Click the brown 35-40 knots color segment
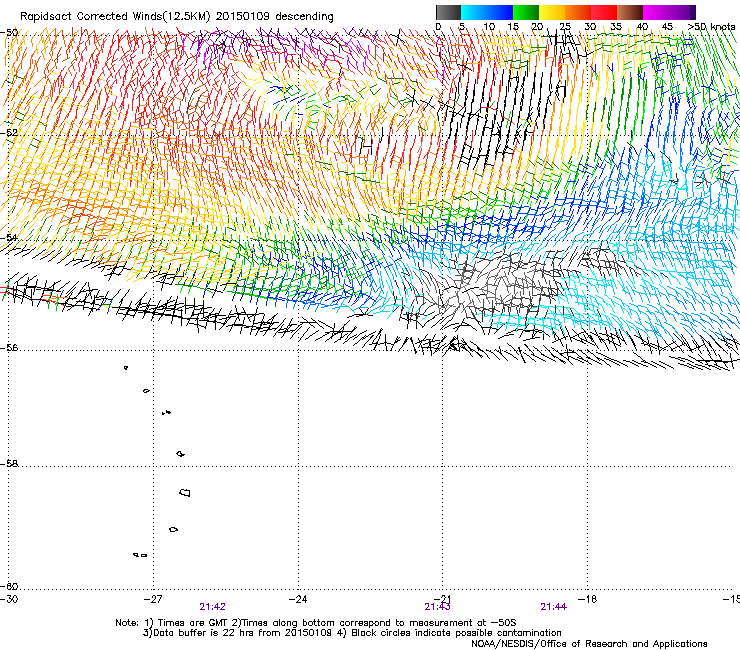 pyautogui.click(x=630, y=12)
